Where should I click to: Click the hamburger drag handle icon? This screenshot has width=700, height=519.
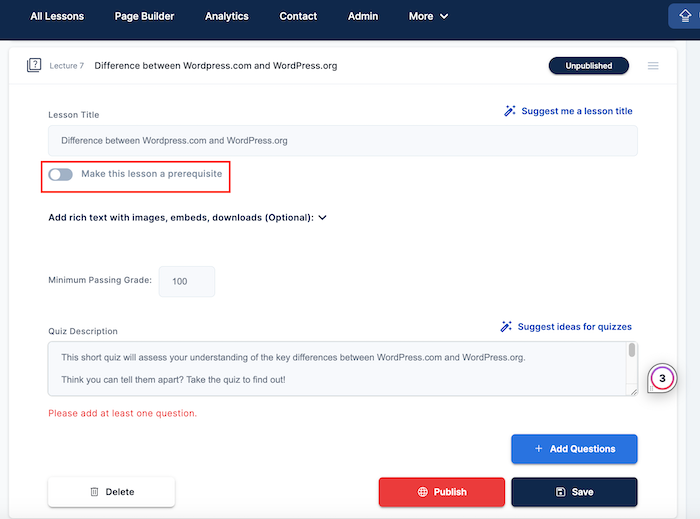[653, 66]
